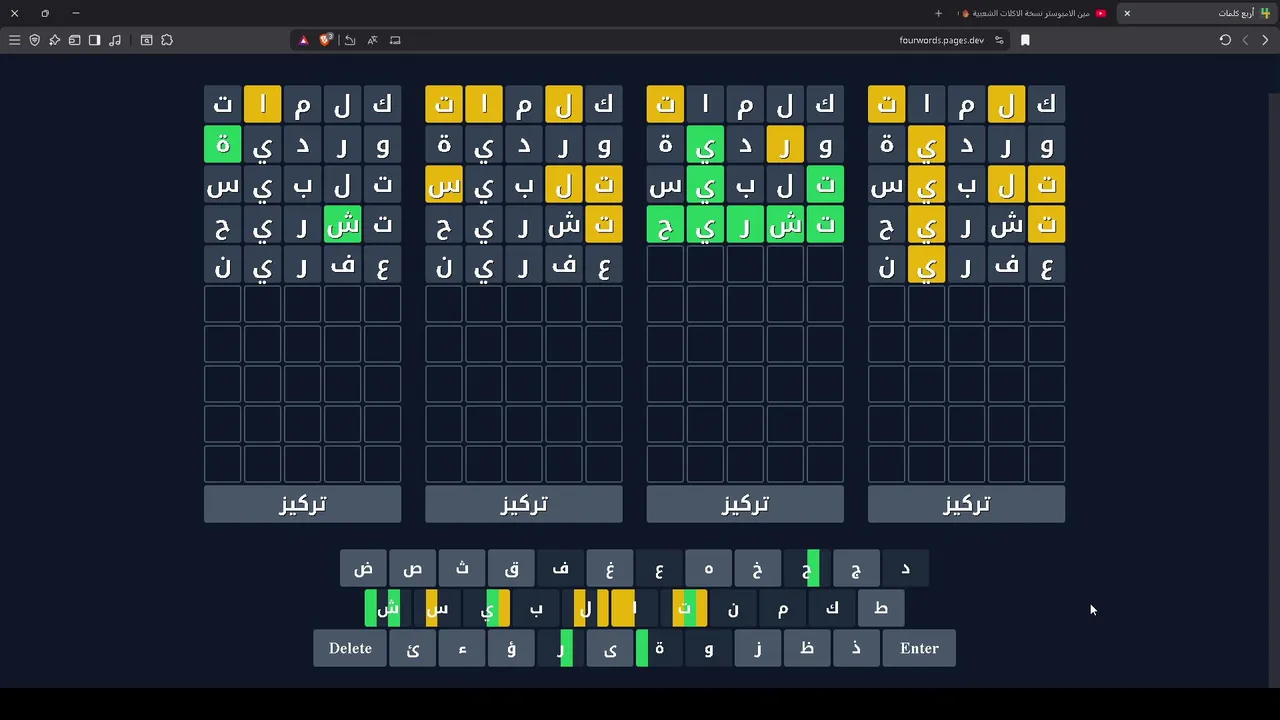1280x720 pixels.
Task: Tap the ه key on the keyboard
Action: [708, 568]
